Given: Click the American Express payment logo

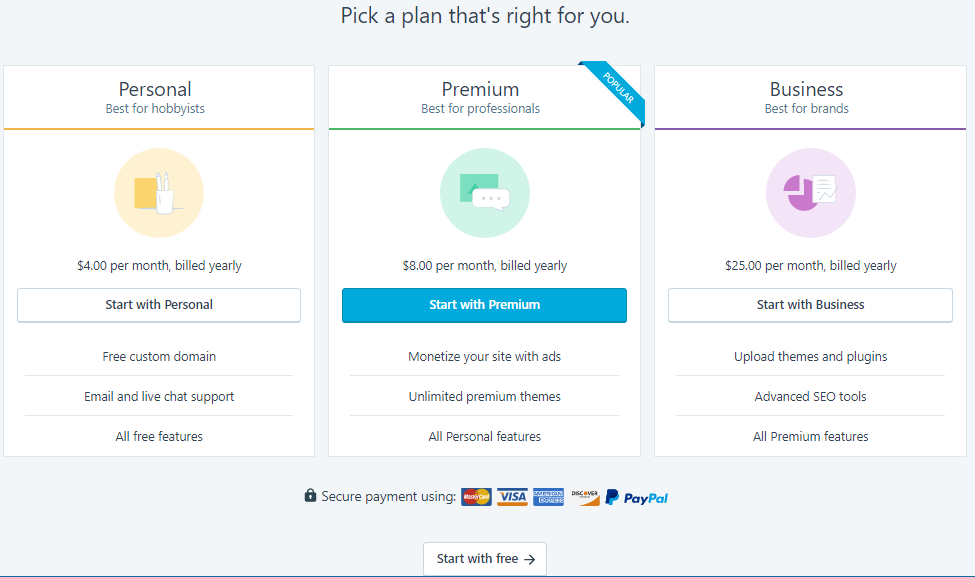Looking at the screenshot, I should point(548,497).
